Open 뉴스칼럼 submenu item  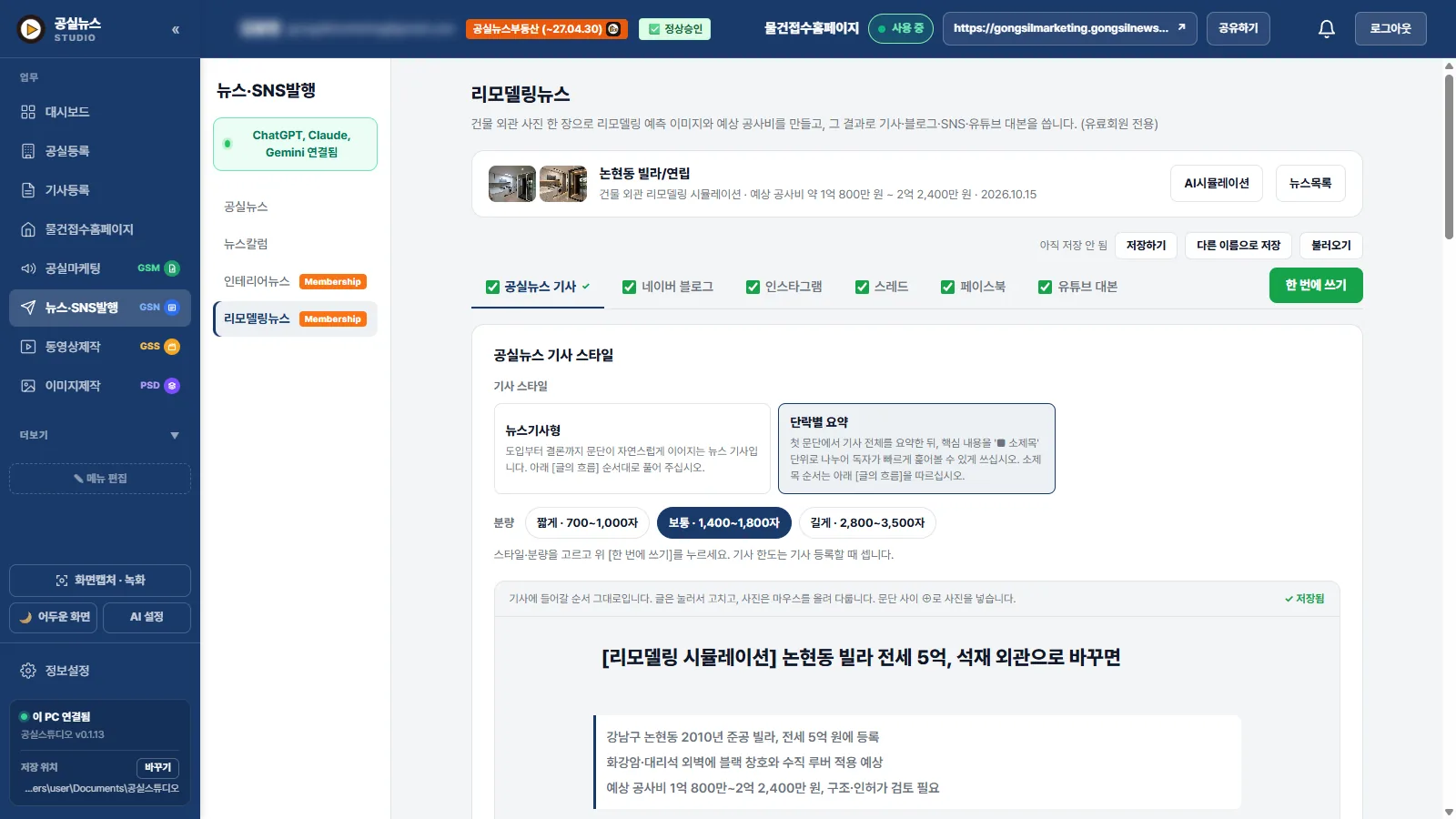[295, 244]
